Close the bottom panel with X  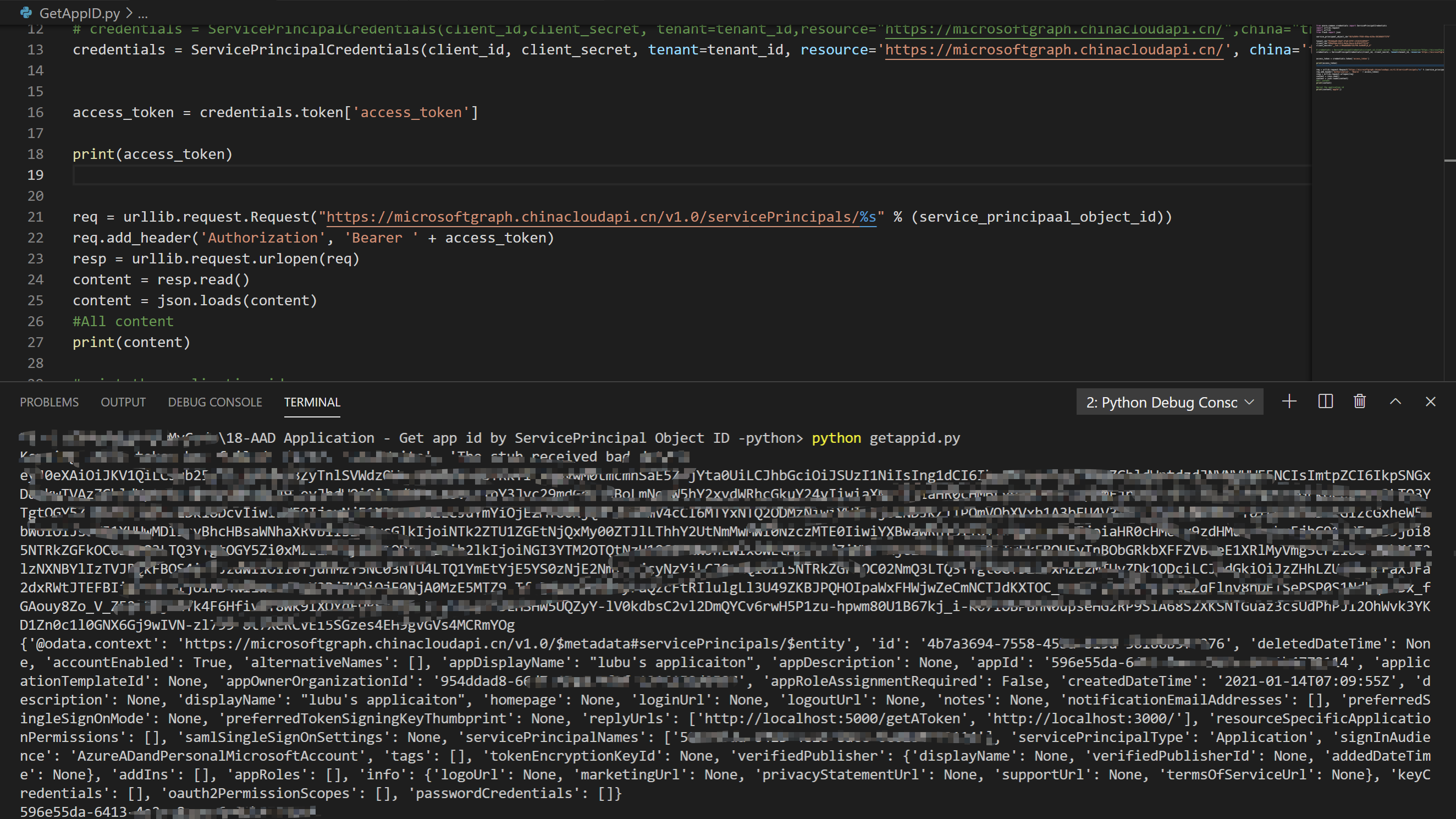tap(1431, 402)
